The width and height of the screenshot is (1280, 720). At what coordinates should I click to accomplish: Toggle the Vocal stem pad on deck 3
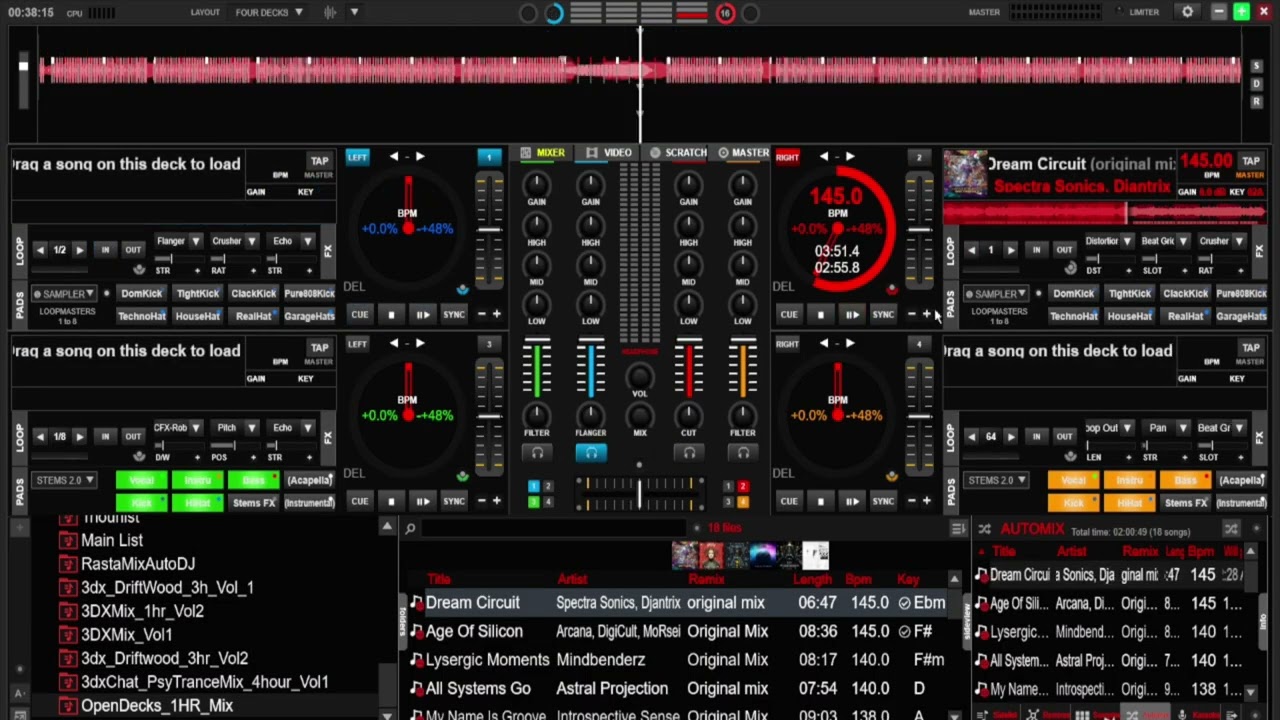[141, 480]
